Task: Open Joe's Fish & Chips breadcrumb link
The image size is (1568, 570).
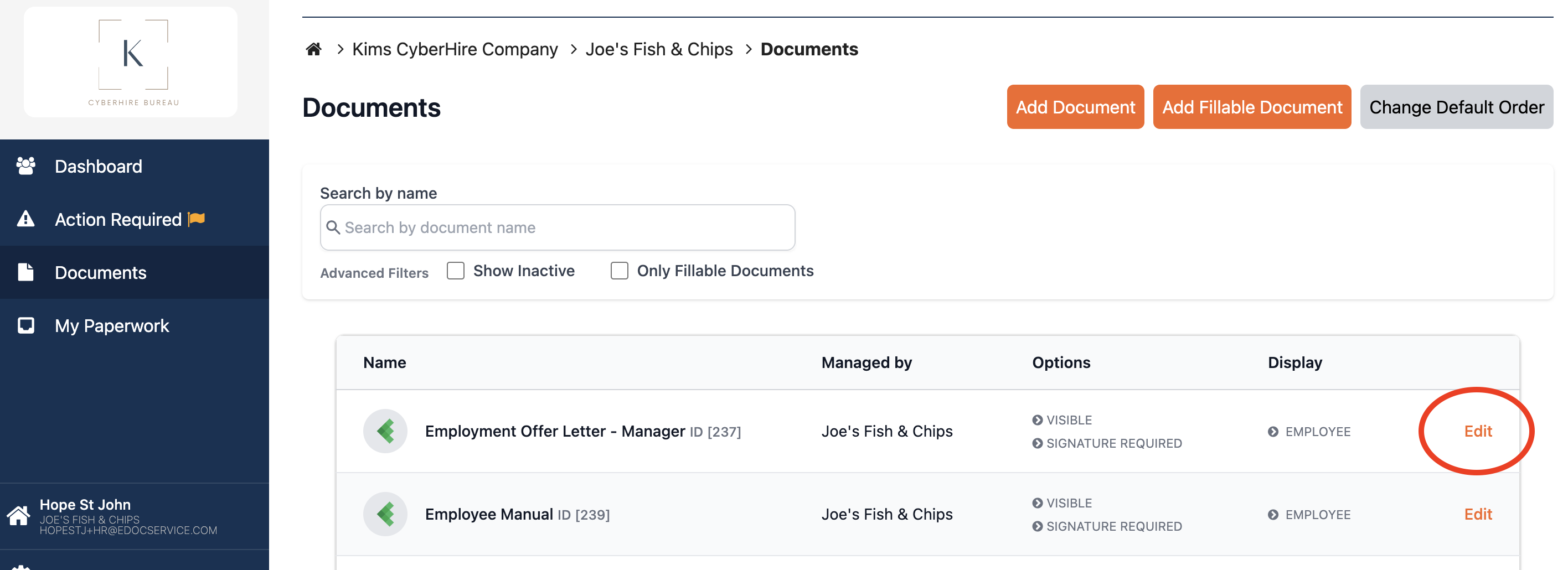Action: point(659,49)
